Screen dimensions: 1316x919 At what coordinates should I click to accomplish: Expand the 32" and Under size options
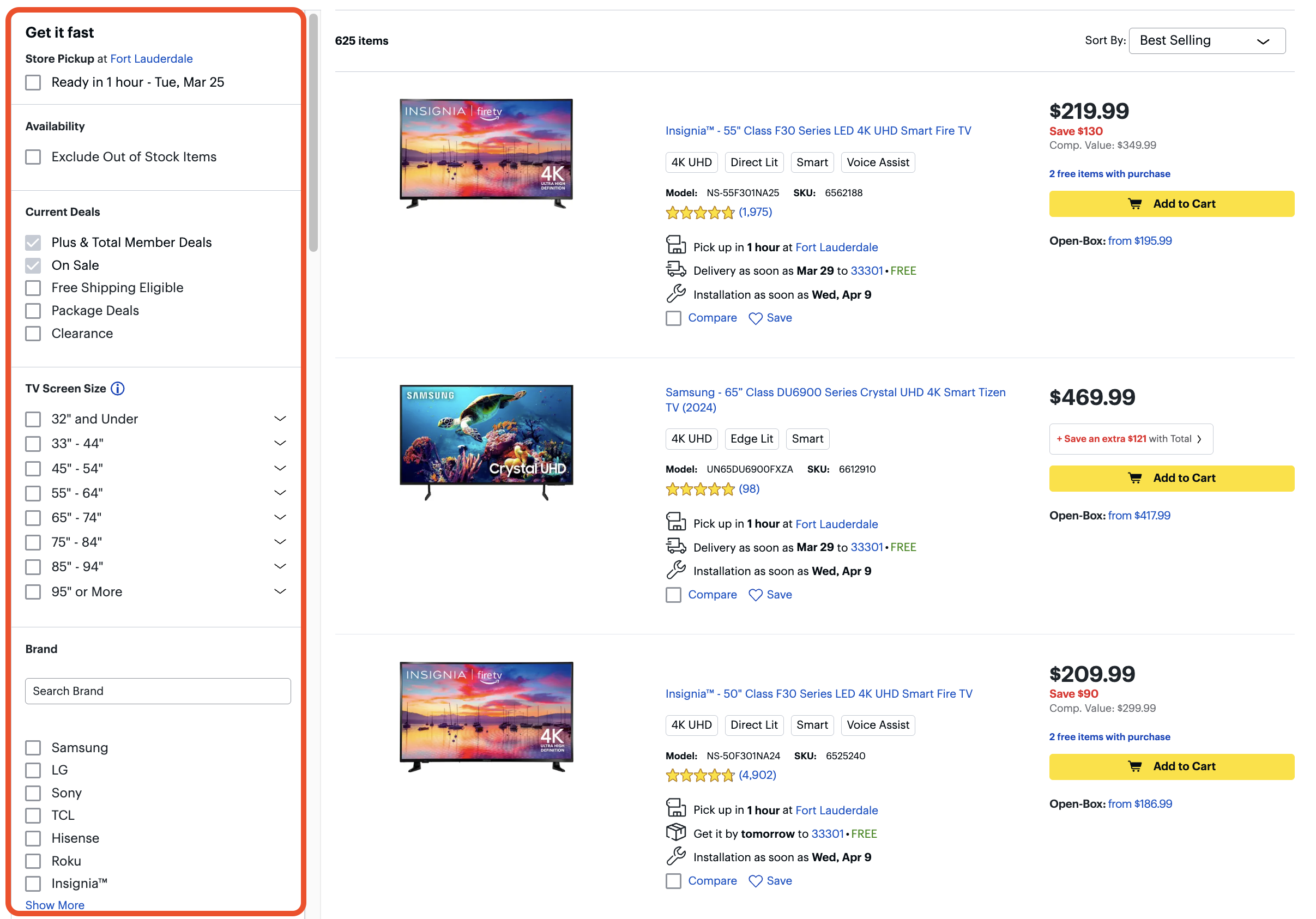280,419
